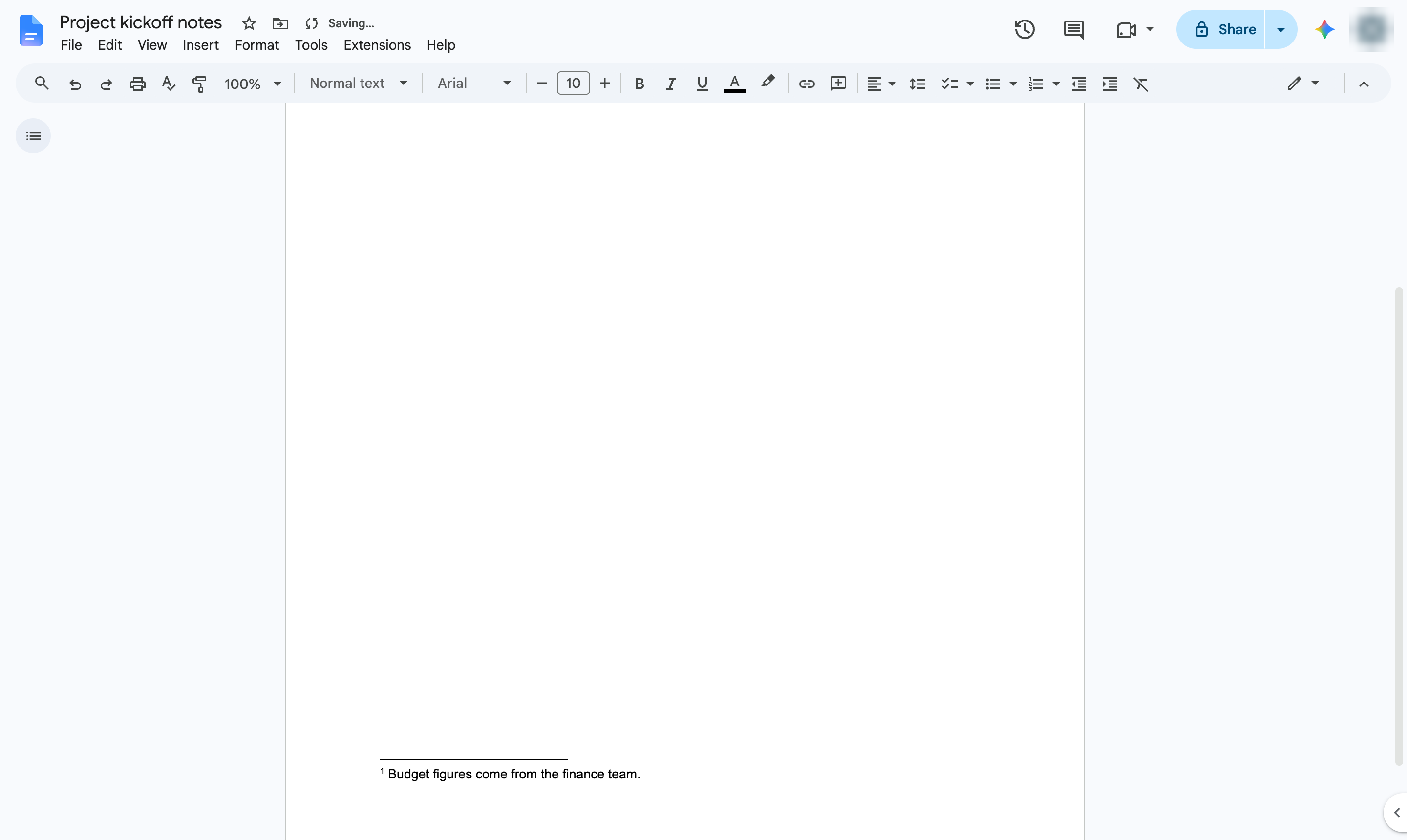Open the Insert menu
The image size is (1407, 840).
pos(200,45)
